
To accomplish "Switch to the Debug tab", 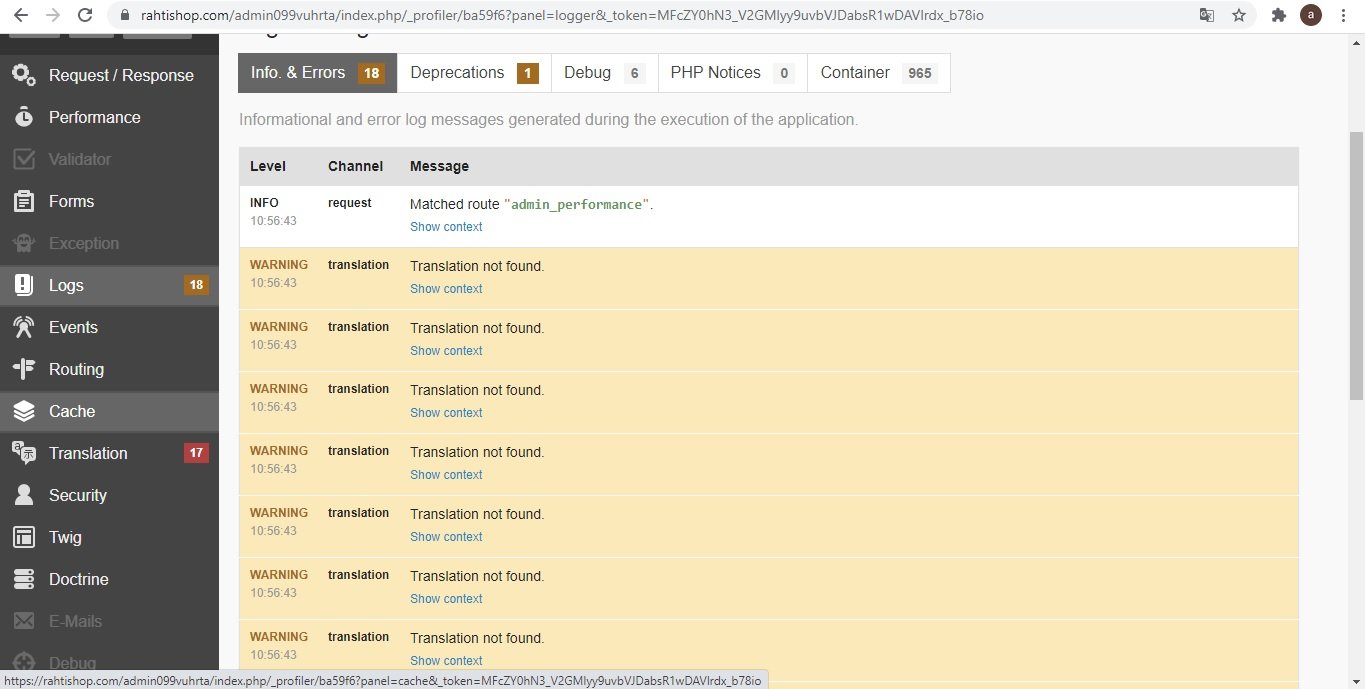I will pos(604,73).
